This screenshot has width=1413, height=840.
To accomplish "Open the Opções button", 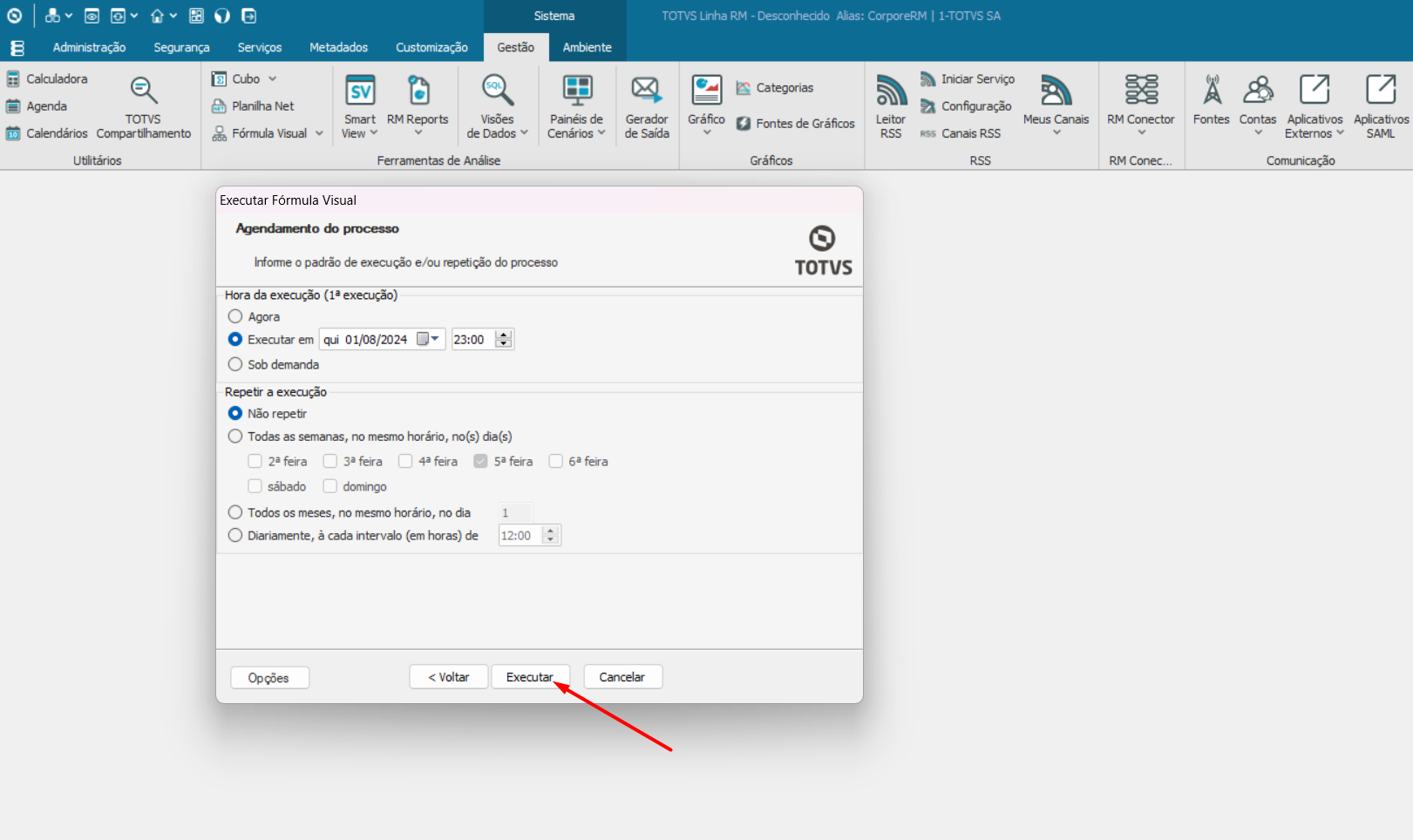I will click(269, 678).
